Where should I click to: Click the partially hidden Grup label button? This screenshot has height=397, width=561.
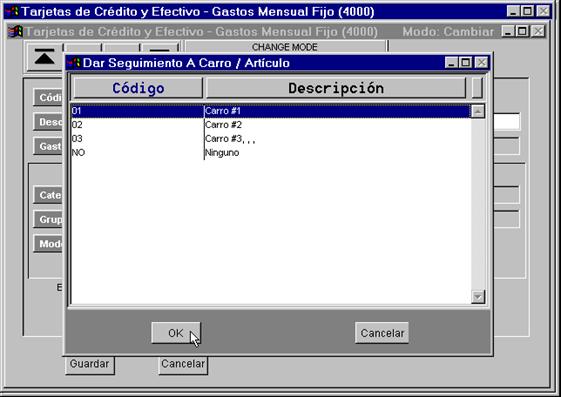48,219
